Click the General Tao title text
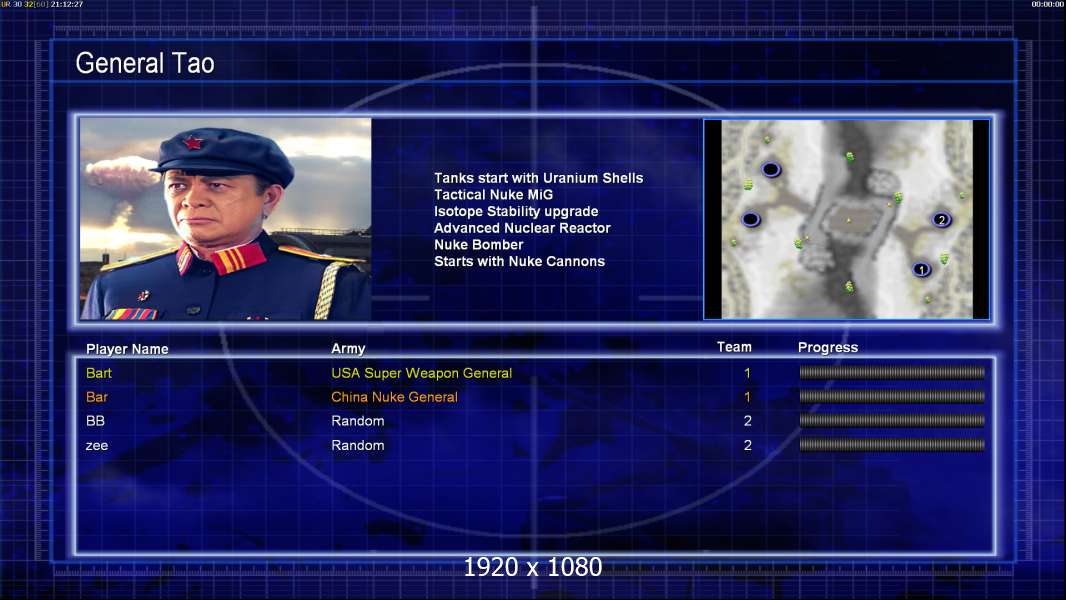Viewport: 1066px width, 600px height. [x=145, y=63]
